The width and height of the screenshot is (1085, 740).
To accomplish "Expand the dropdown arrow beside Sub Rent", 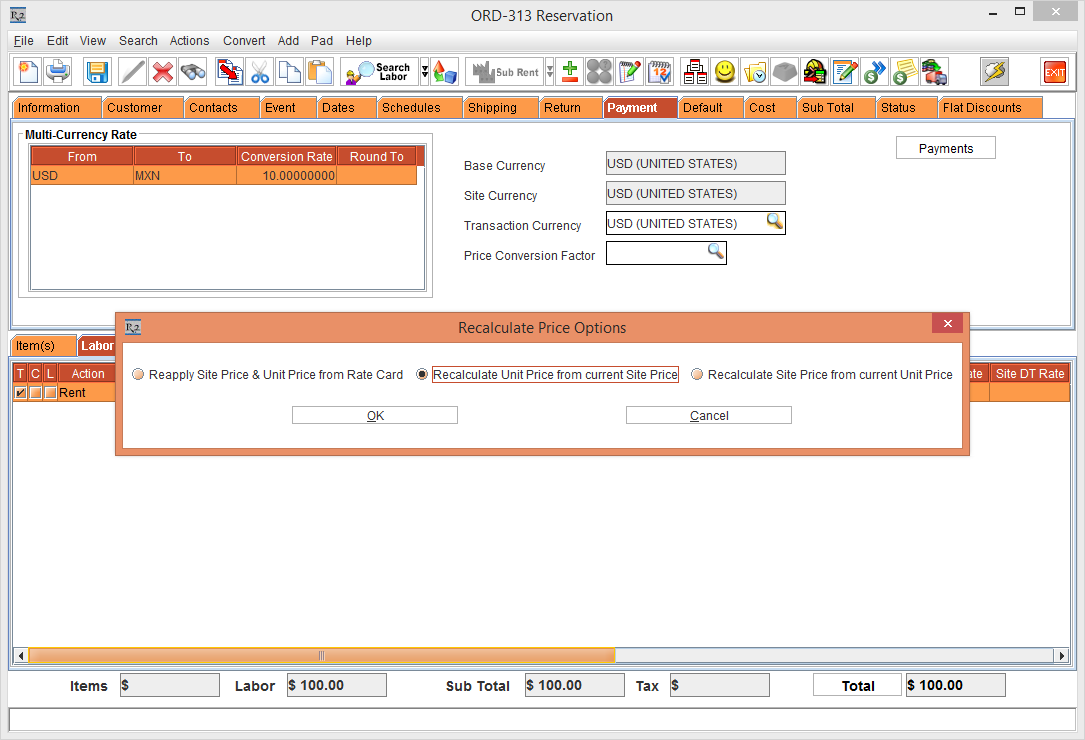I will pyautogui.click(x=549, y=72).
